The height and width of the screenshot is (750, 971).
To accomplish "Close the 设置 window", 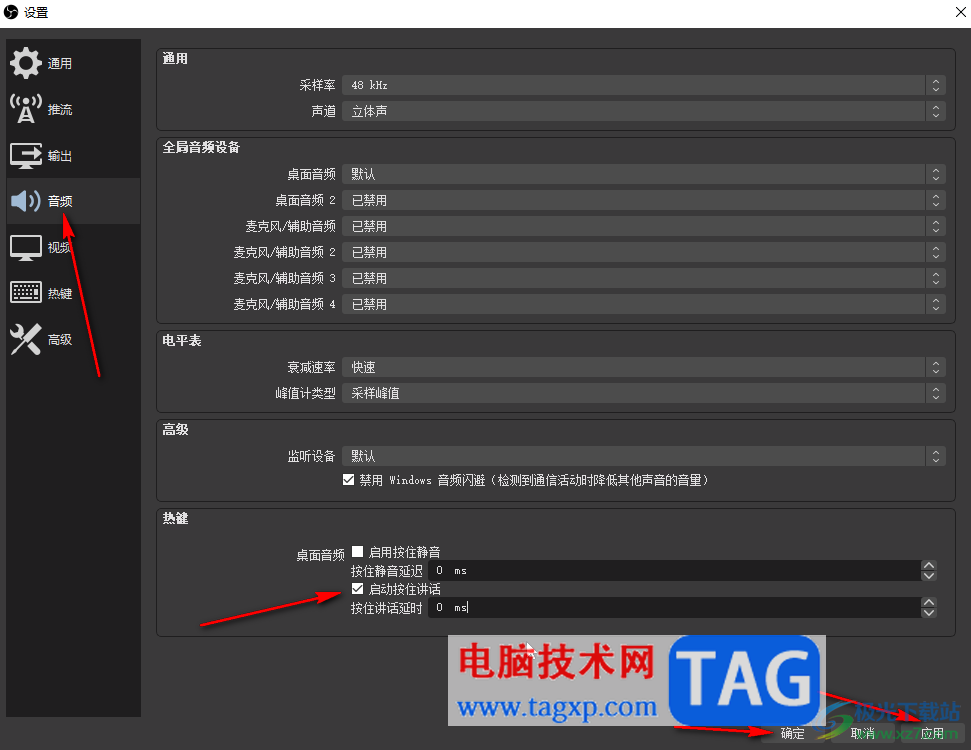I will click(x=960, y=12).
